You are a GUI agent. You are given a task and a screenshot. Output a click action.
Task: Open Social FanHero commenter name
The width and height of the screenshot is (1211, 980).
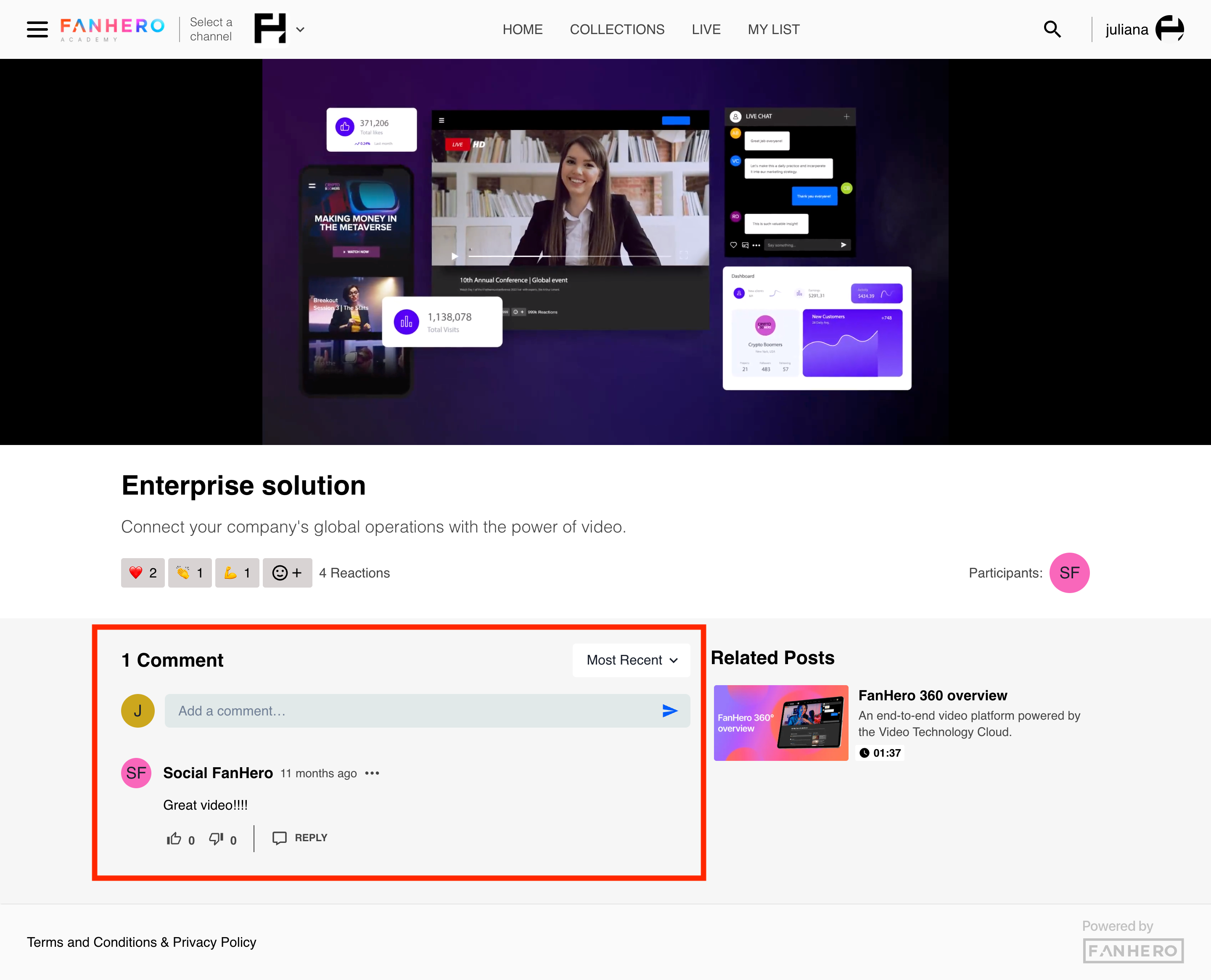tap(218, 773)
